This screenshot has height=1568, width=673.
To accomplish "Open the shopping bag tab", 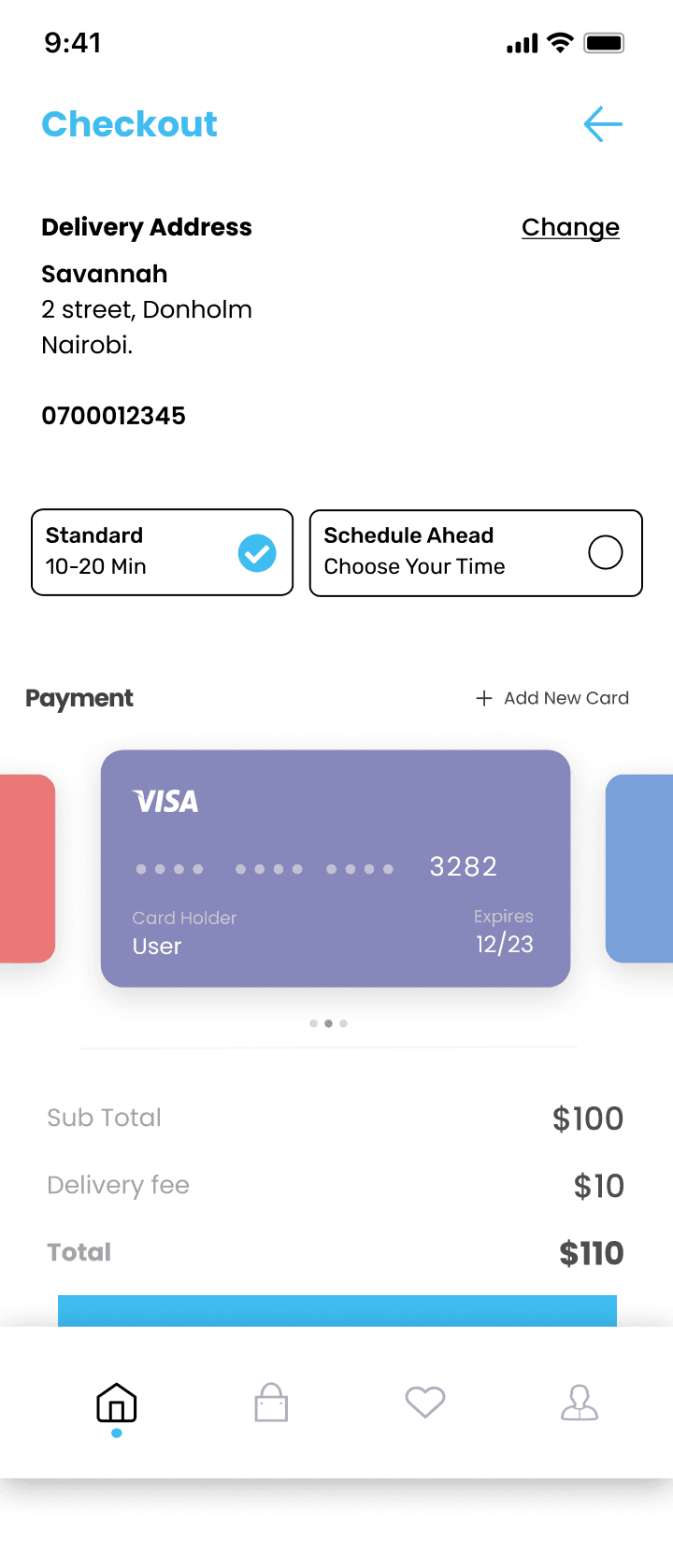I will pyautogui.click(x=271, y=1403).
